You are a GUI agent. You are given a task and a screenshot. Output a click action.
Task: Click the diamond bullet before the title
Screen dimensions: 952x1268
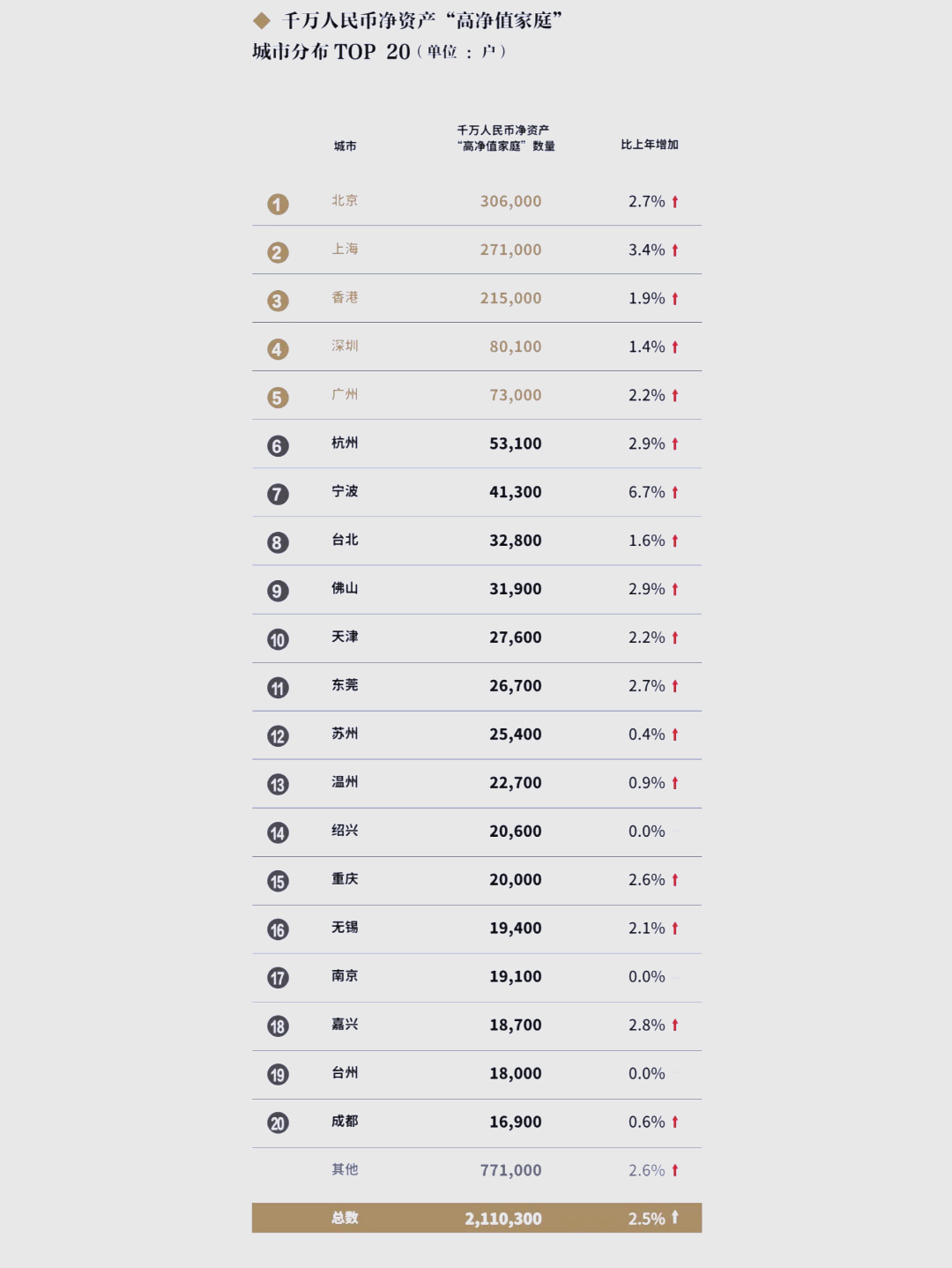tap(262, 20)
